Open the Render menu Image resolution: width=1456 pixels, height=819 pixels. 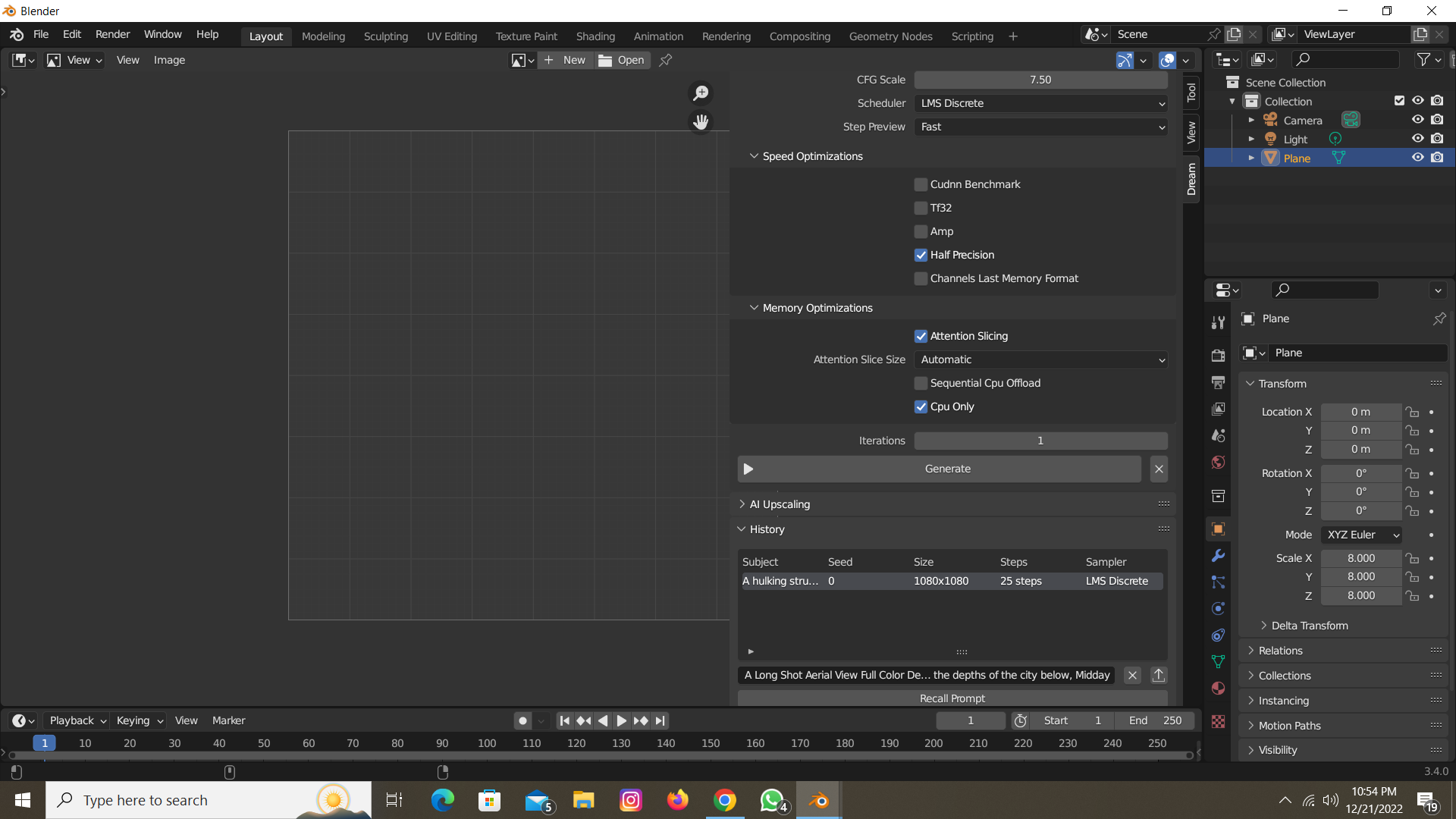point(112,34)
